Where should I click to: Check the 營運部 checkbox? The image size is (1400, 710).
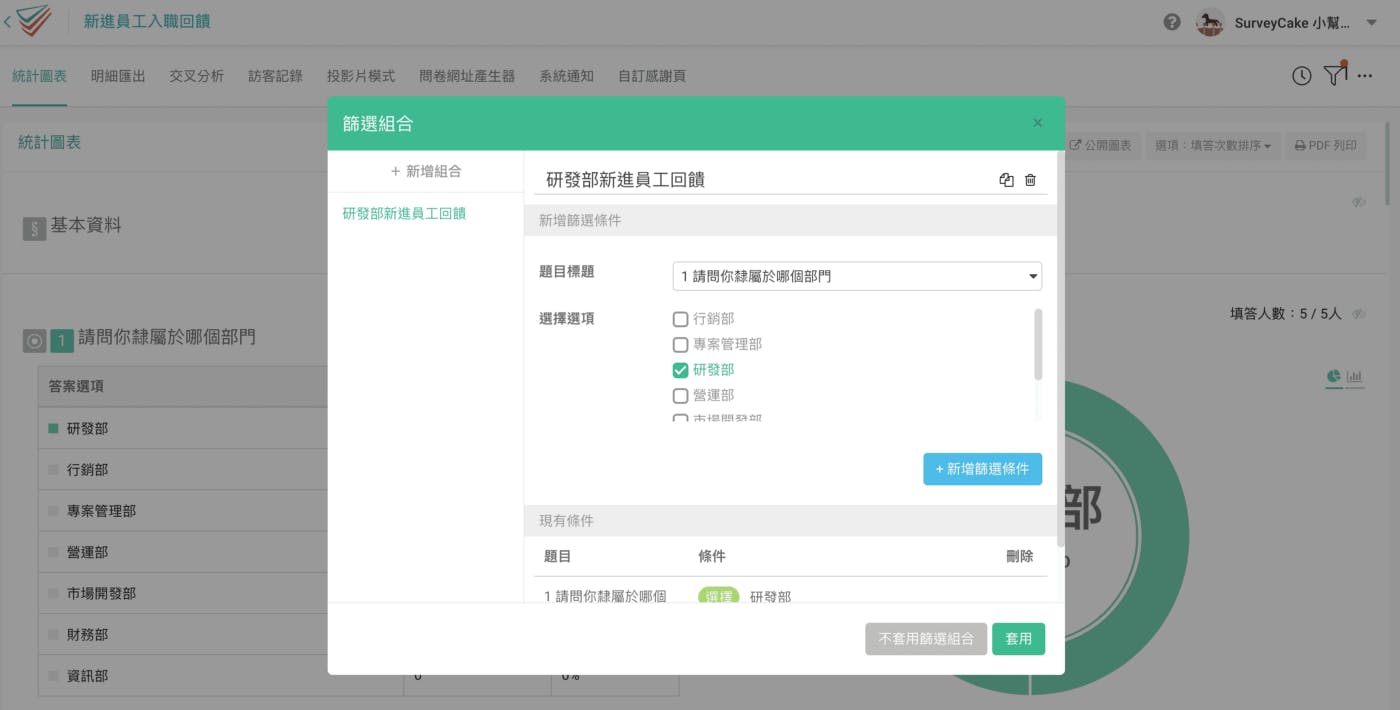point(681,396)
